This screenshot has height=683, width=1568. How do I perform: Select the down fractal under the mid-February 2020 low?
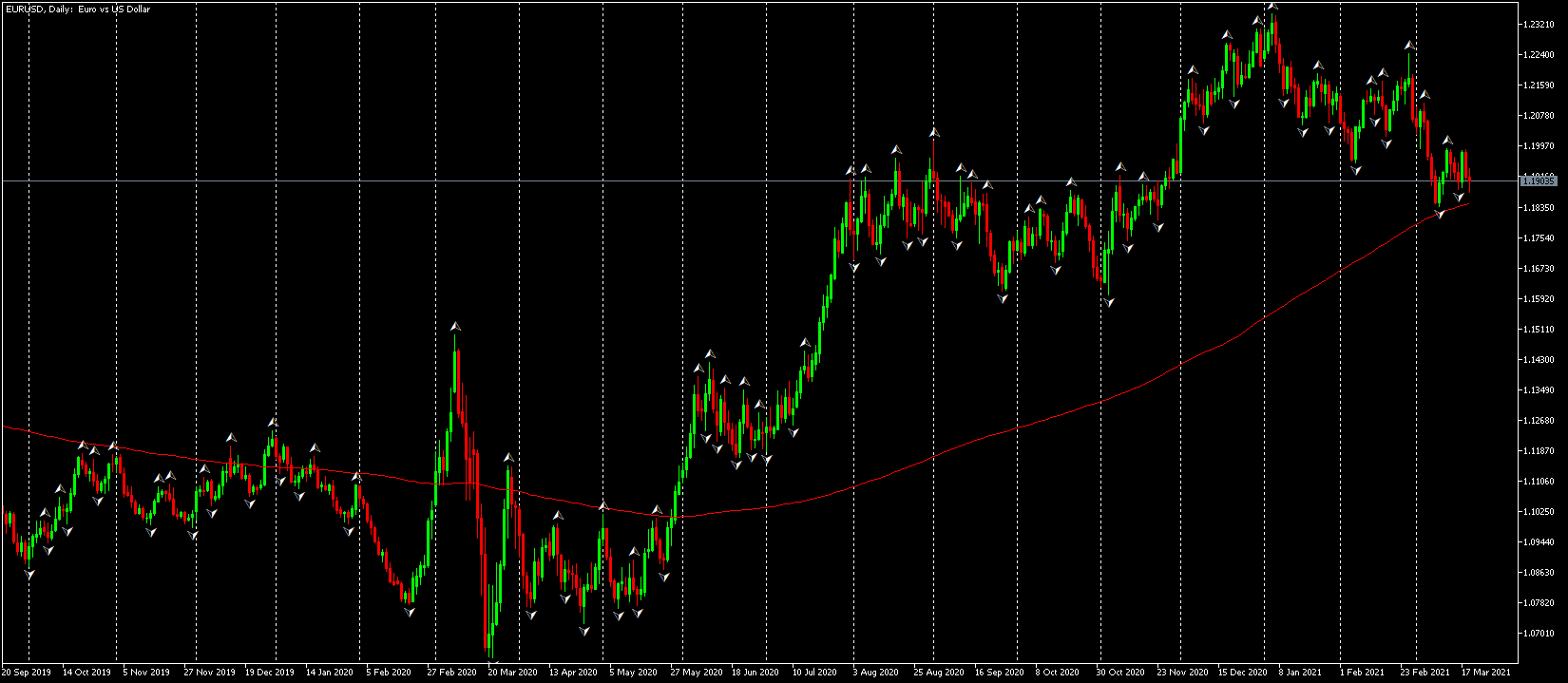pos(410,613)
